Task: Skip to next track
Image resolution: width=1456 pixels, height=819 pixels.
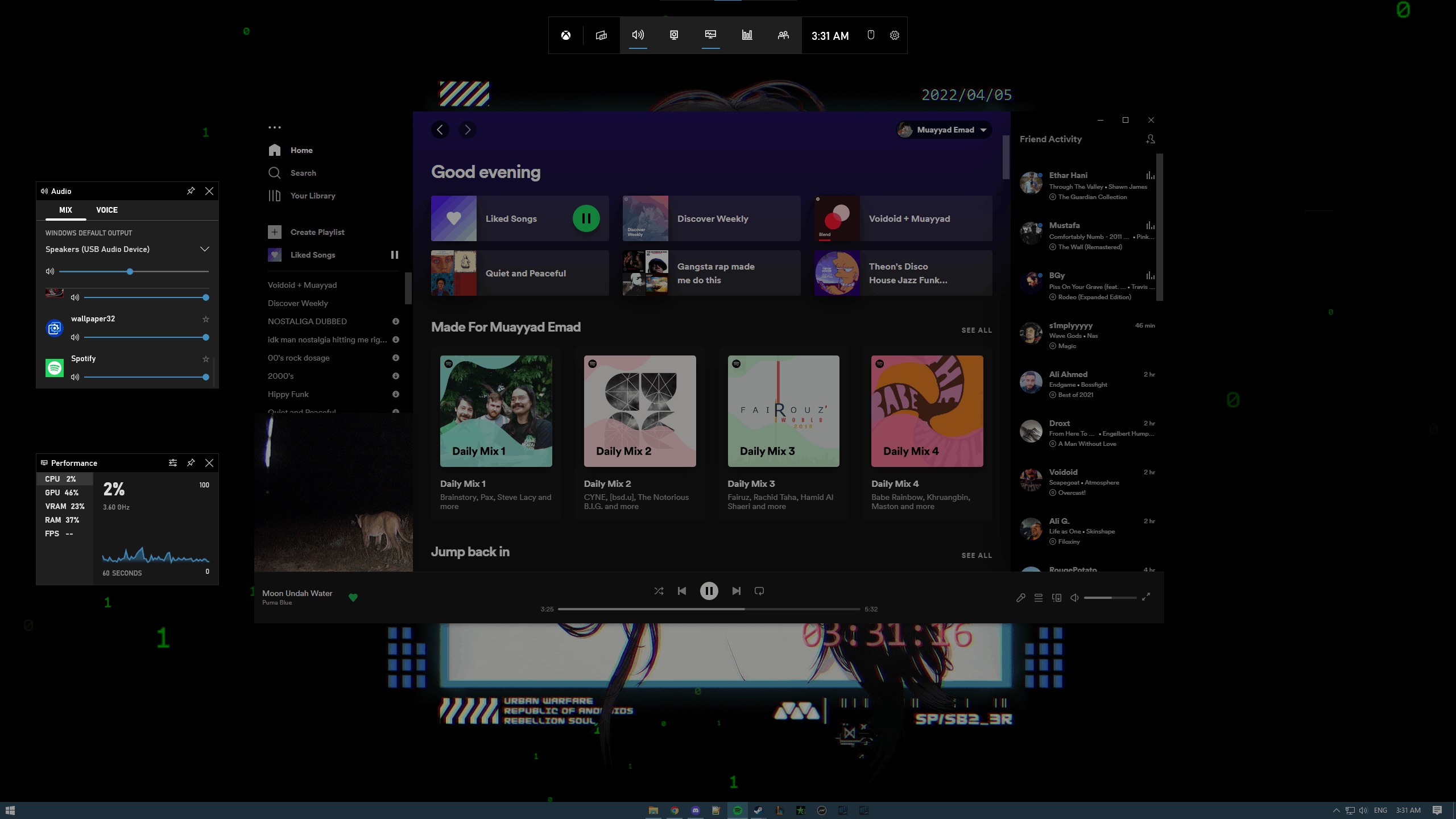Action: tap(736, 591)
